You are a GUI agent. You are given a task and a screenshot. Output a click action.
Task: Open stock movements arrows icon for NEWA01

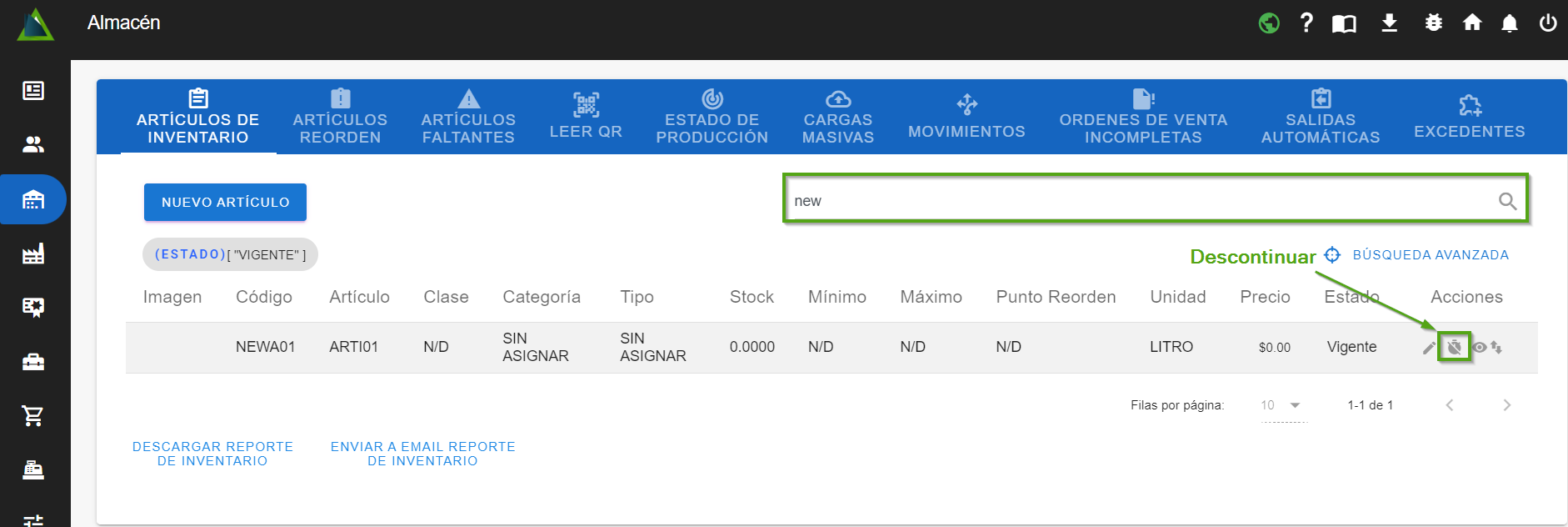(1496, 348)
